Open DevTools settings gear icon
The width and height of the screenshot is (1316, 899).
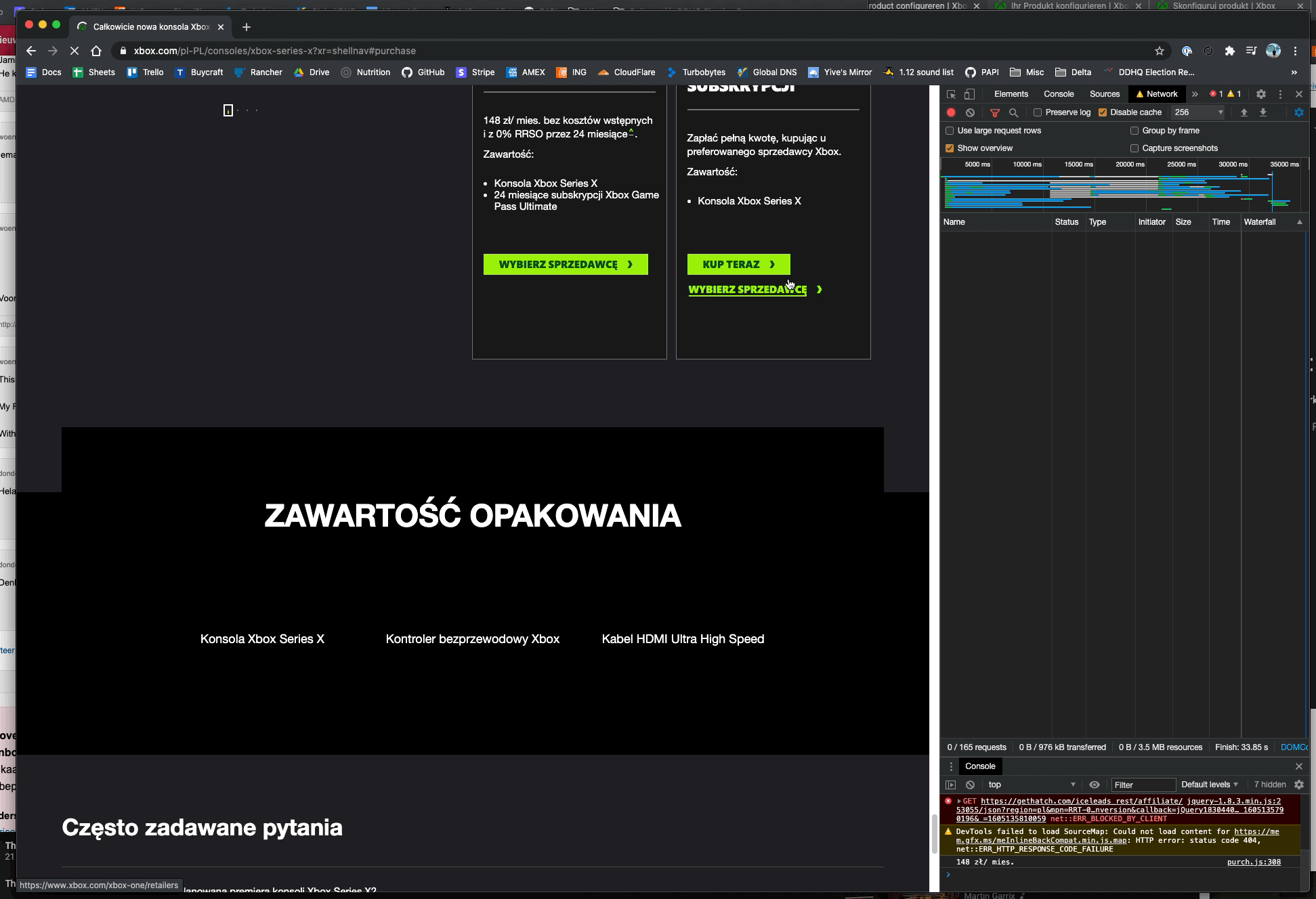1260,94
